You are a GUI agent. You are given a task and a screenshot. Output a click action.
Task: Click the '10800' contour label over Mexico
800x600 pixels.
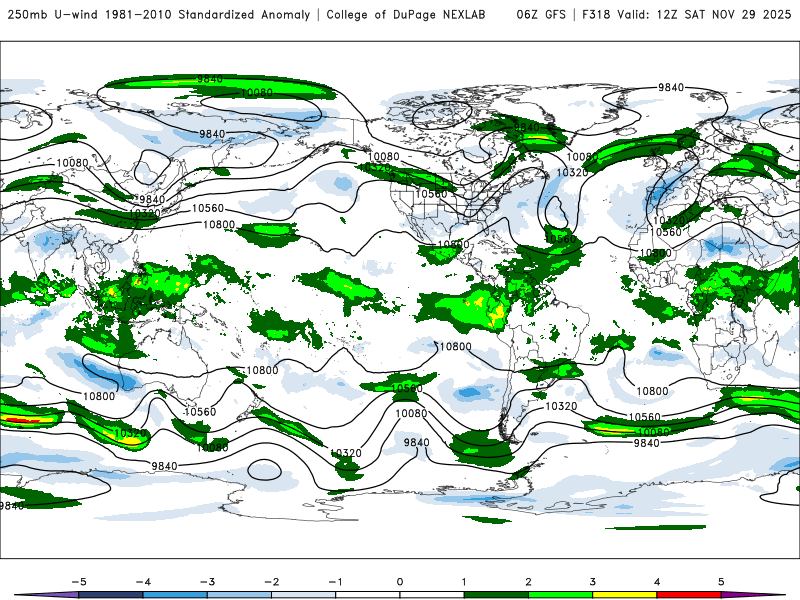(454, 245)
